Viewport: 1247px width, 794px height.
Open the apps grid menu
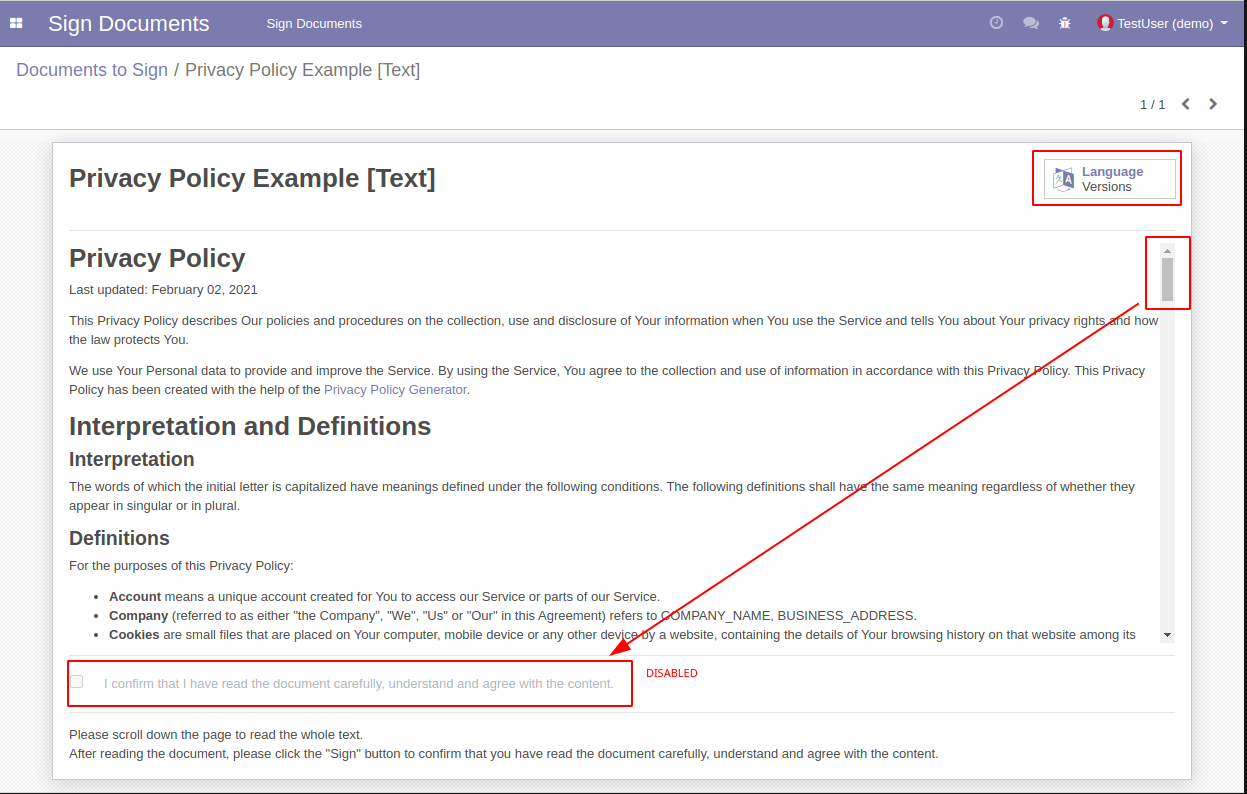16,23
